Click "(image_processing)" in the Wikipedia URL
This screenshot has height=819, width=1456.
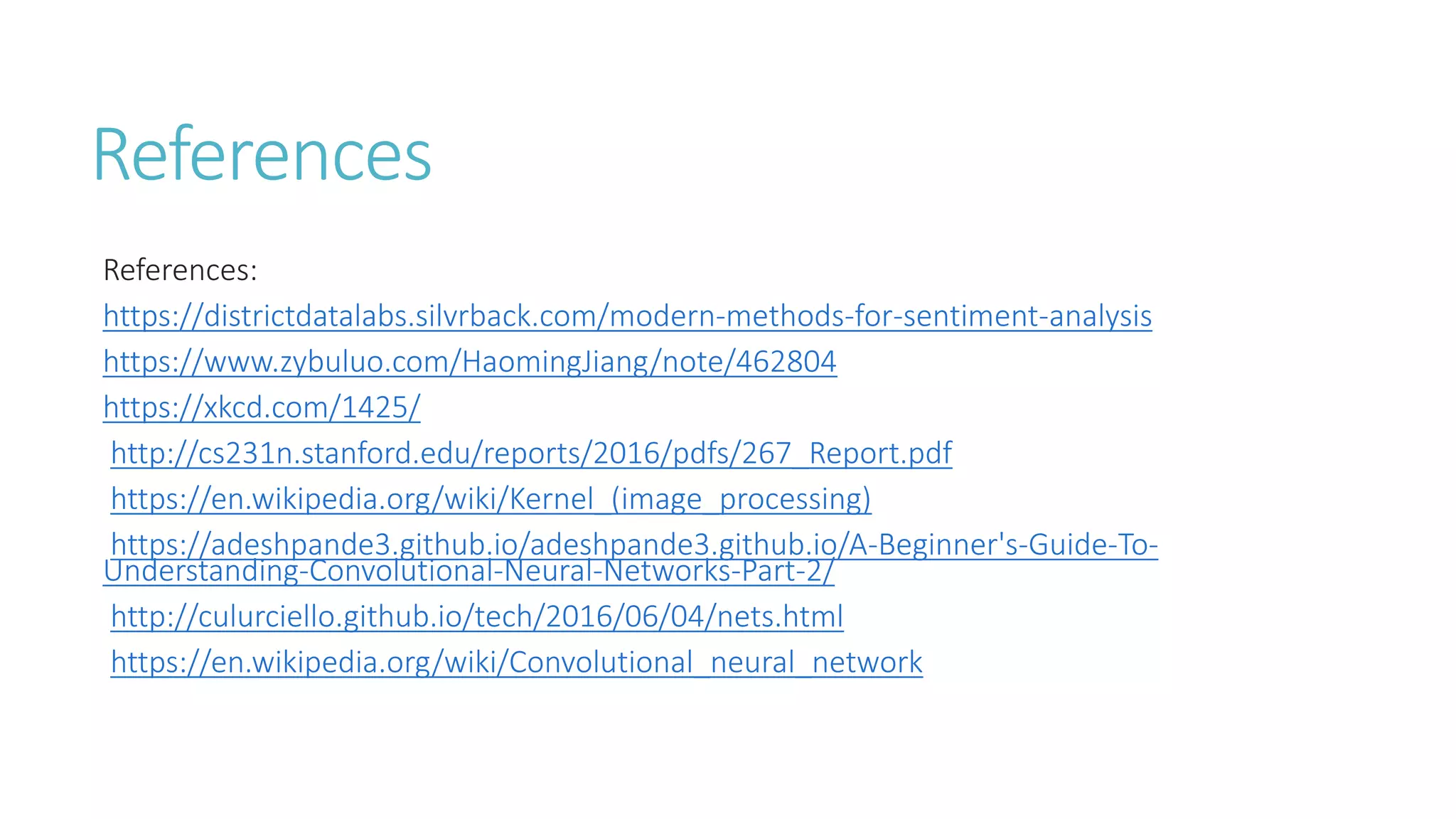pos(742,499)
